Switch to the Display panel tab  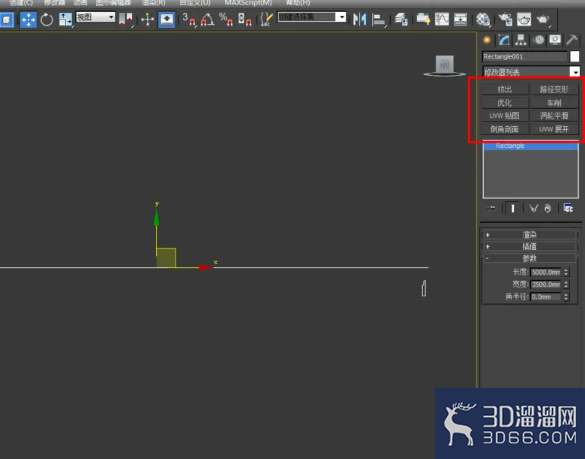point(555,40)
